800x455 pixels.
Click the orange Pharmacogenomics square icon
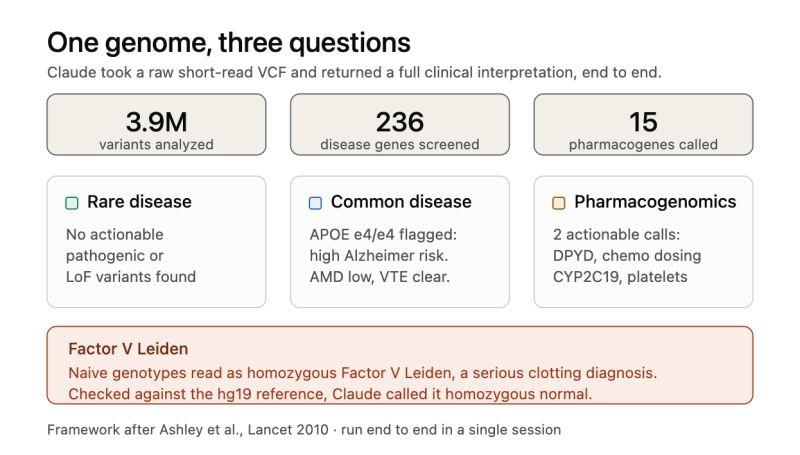pos(559,203)
